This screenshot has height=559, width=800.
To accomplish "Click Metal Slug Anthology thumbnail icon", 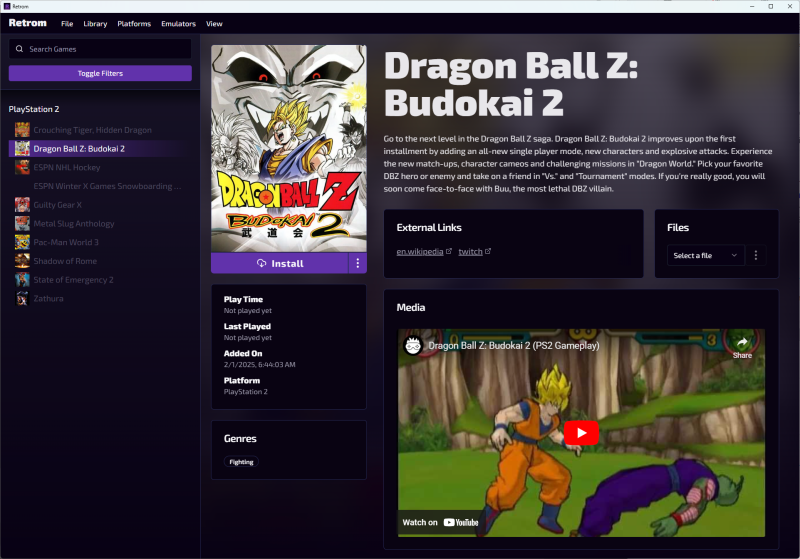I will tap(22, 223).
